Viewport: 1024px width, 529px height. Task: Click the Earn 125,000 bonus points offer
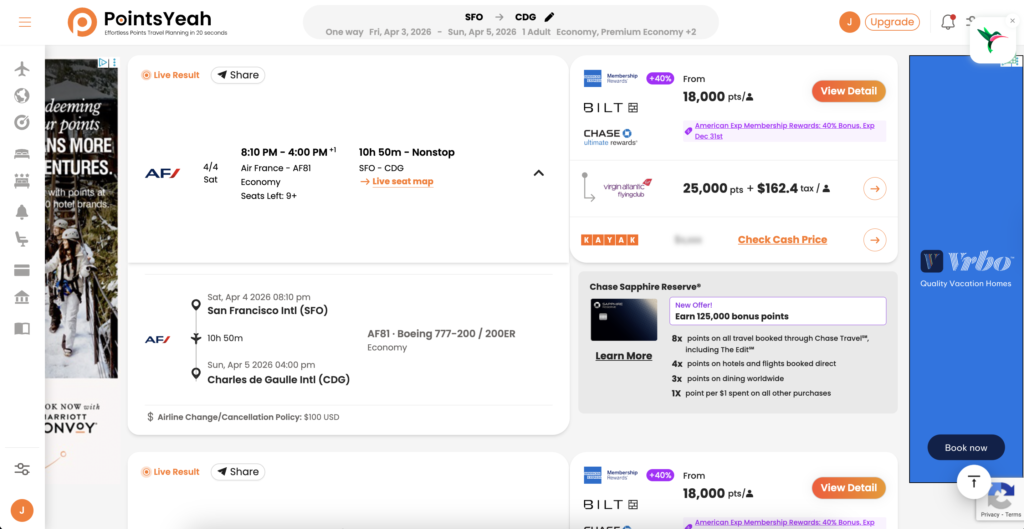click(778, 311)
